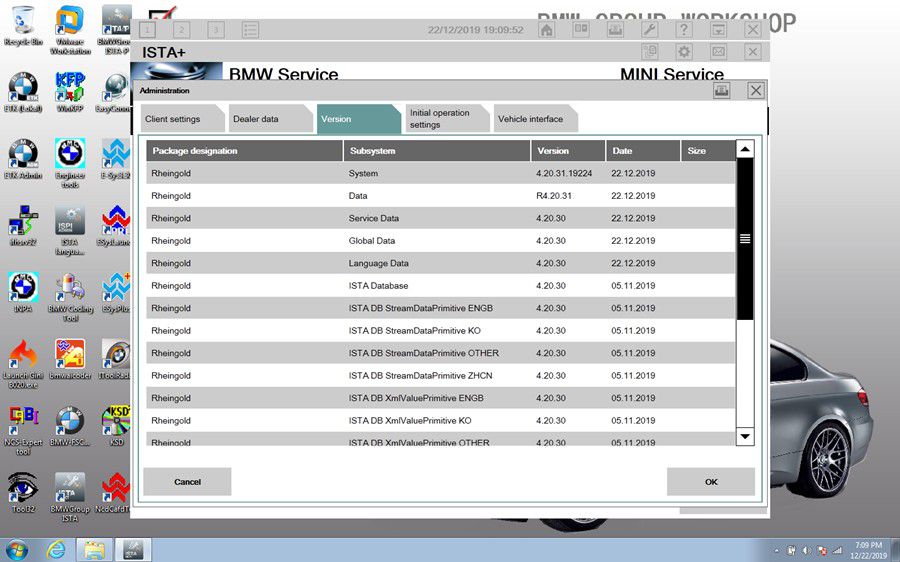The image size is (900, 562).
Task: Click the list view icon in top toolbar
Action: tap(250, 30)
